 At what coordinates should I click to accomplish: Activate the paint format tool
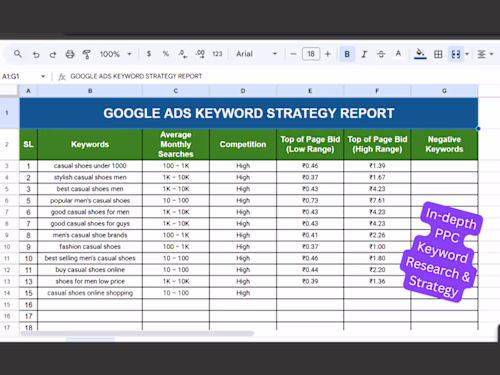[87, 54]
